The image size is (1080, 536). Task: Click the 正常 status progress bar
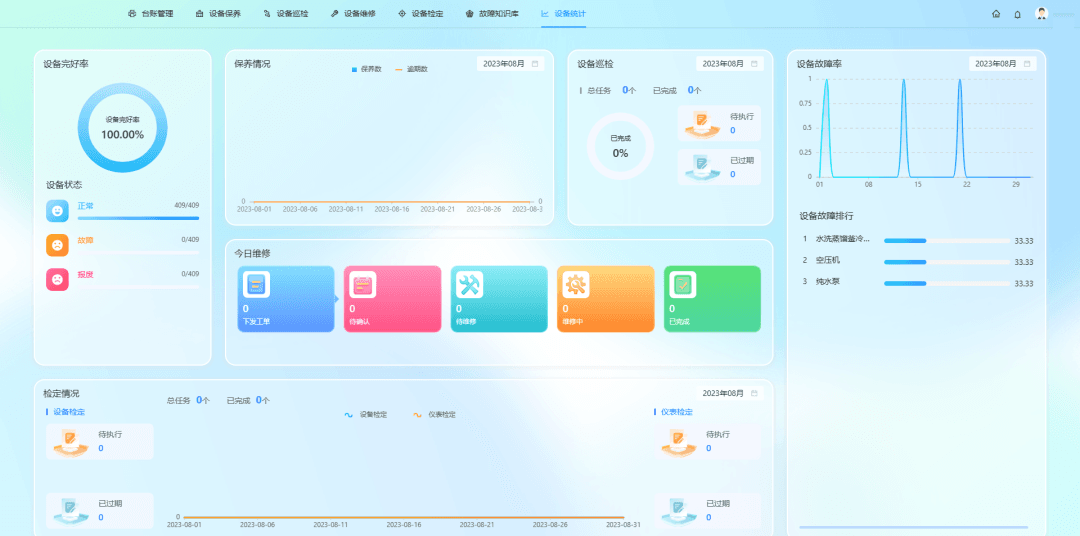pos(138,218)
